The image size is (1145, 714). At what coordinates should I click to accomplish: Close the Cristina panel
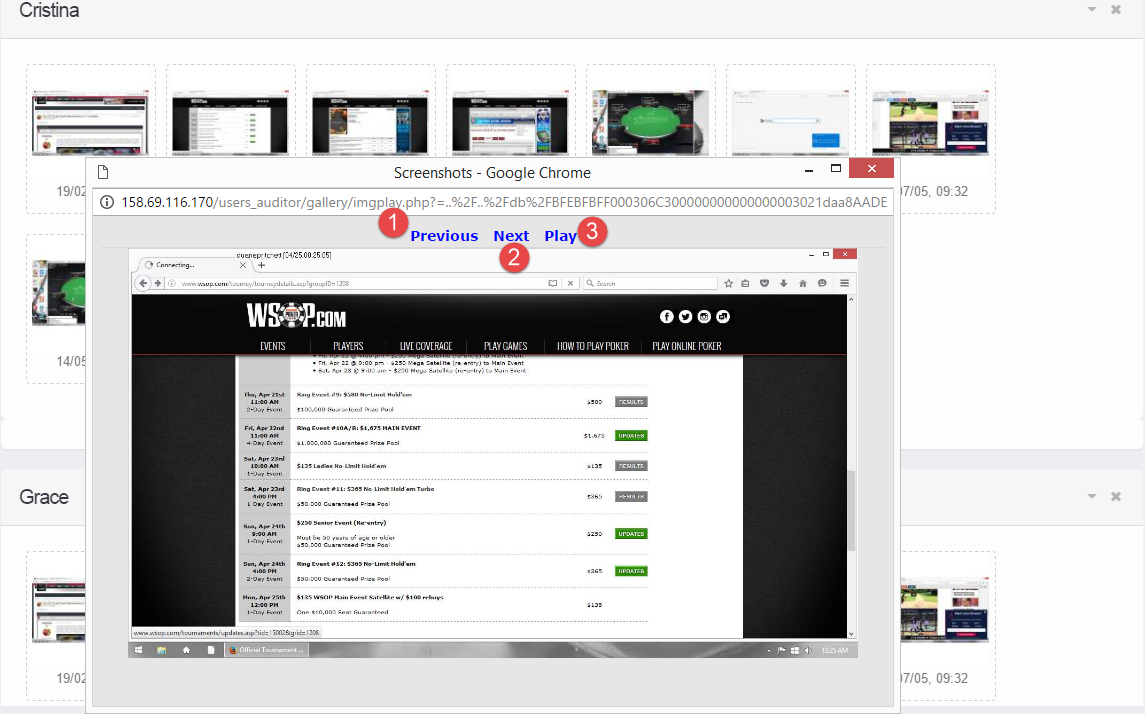click(1116, 9)
